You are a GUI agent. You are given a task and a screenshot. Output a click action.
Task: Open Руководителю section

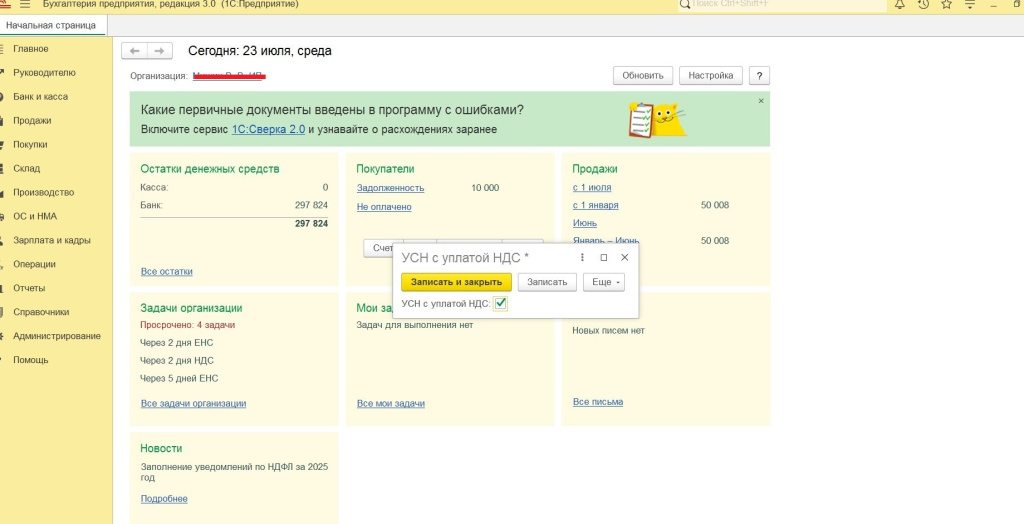click(x=44, y=73)
